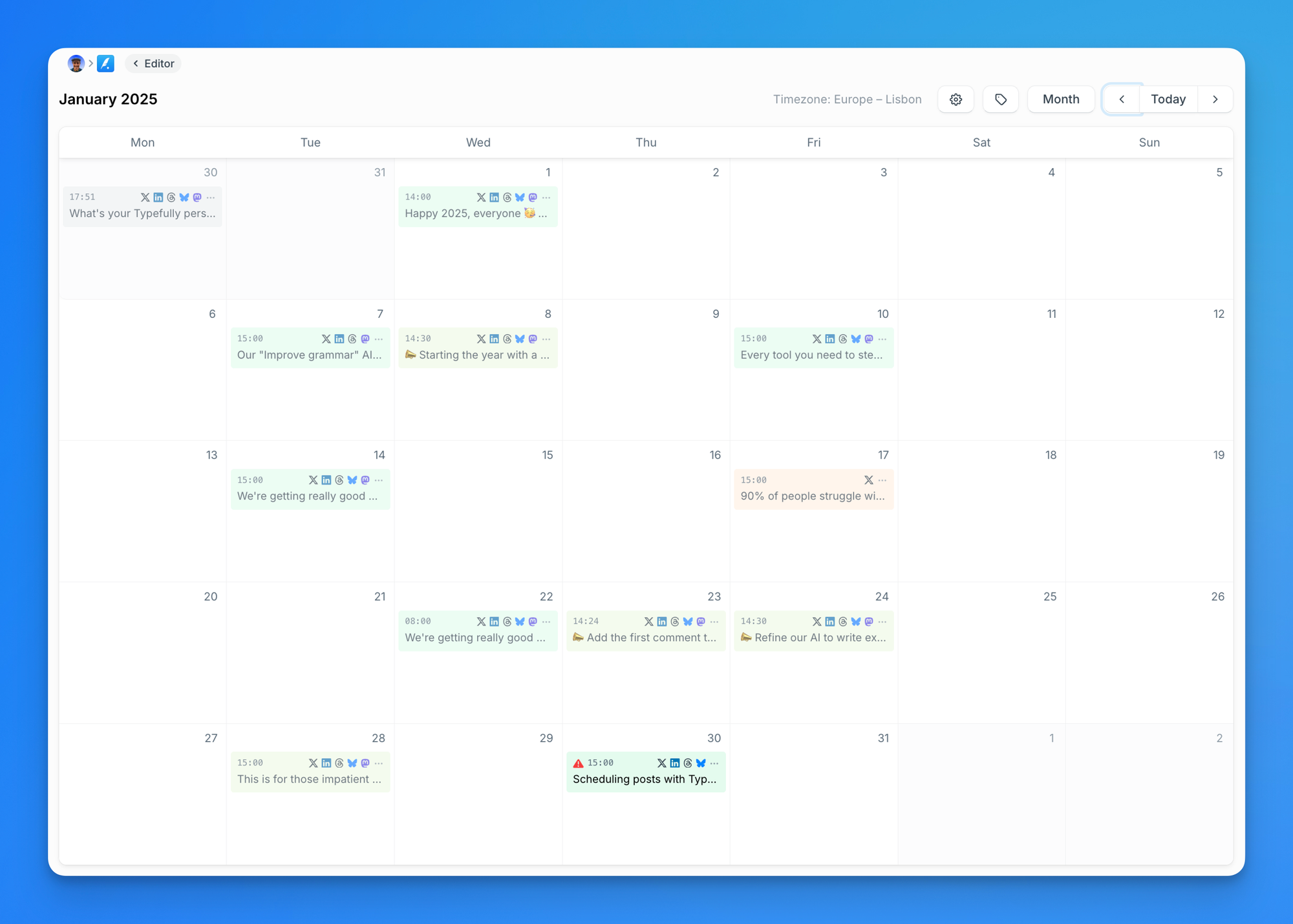Click the warning triangle on the January 30 post
Image resolution: width=1293 pixels, height=924 pixels.
click(577, 762)
